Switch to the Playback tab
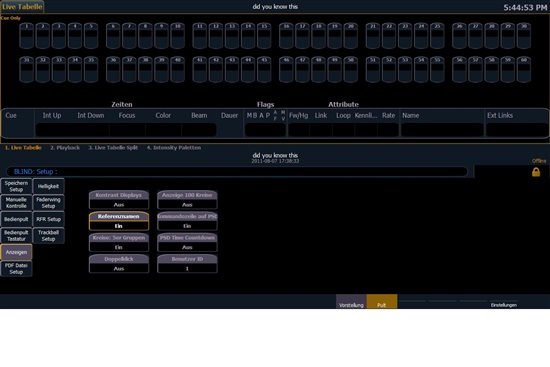The width and height of the screenshot is (550, 367). pyautogui.click(x=65, y=148)
